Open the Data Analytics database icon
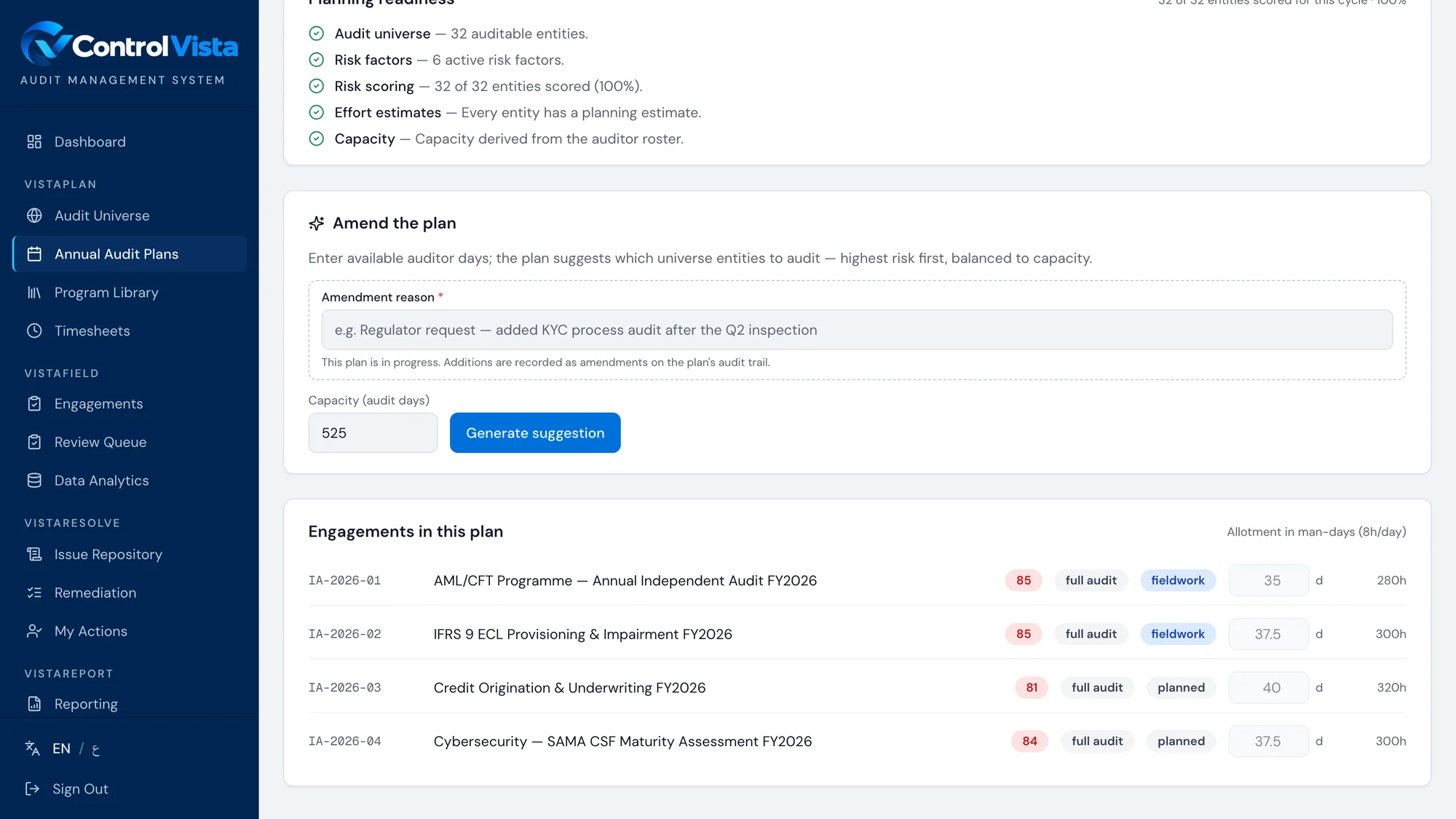The width and height of the screenshot is (1456, 819). pos(34,480)
